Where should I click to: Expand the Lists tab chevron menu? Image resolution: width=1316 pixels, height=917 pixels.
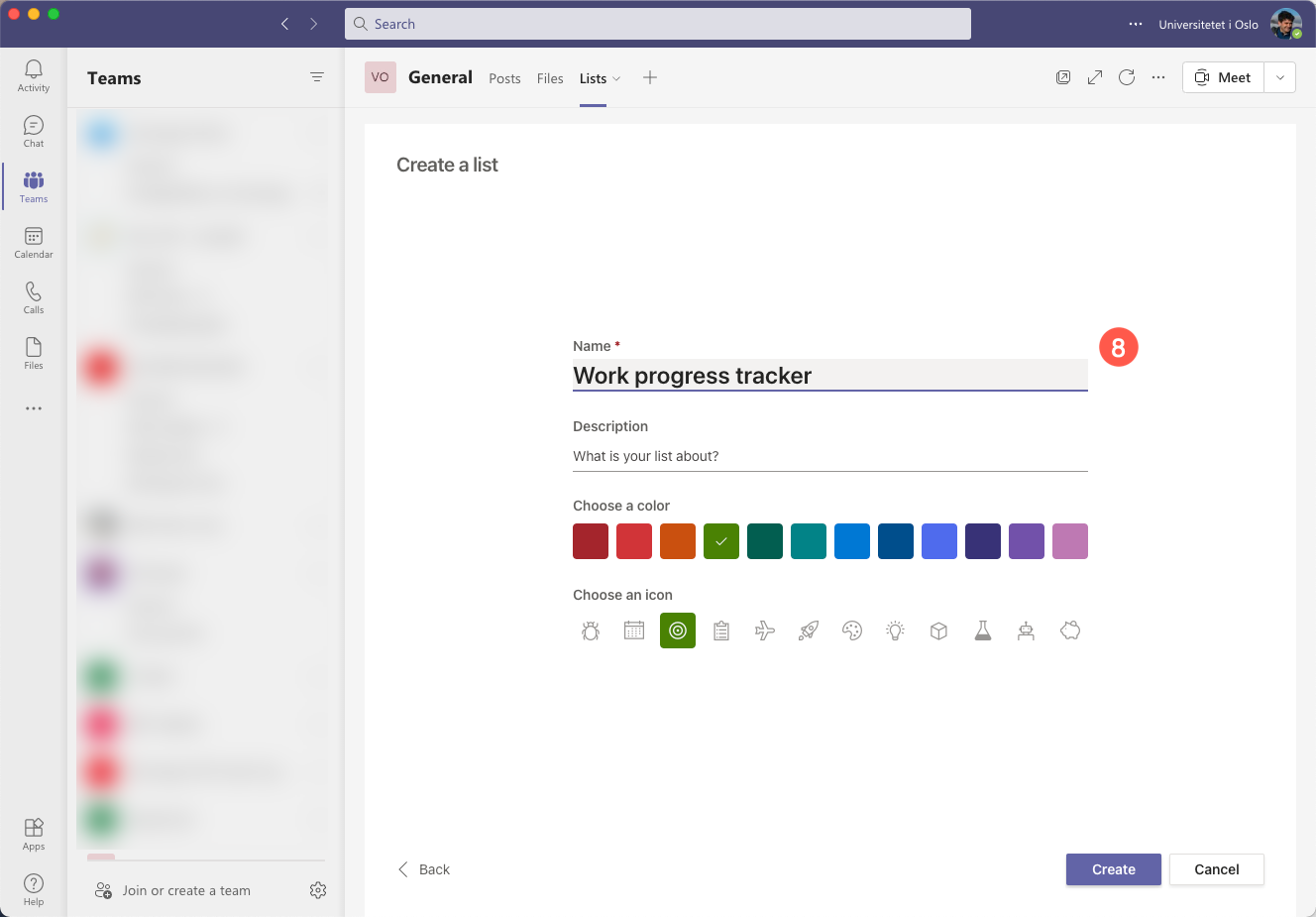pyautogui.click(x=616, y=78)
